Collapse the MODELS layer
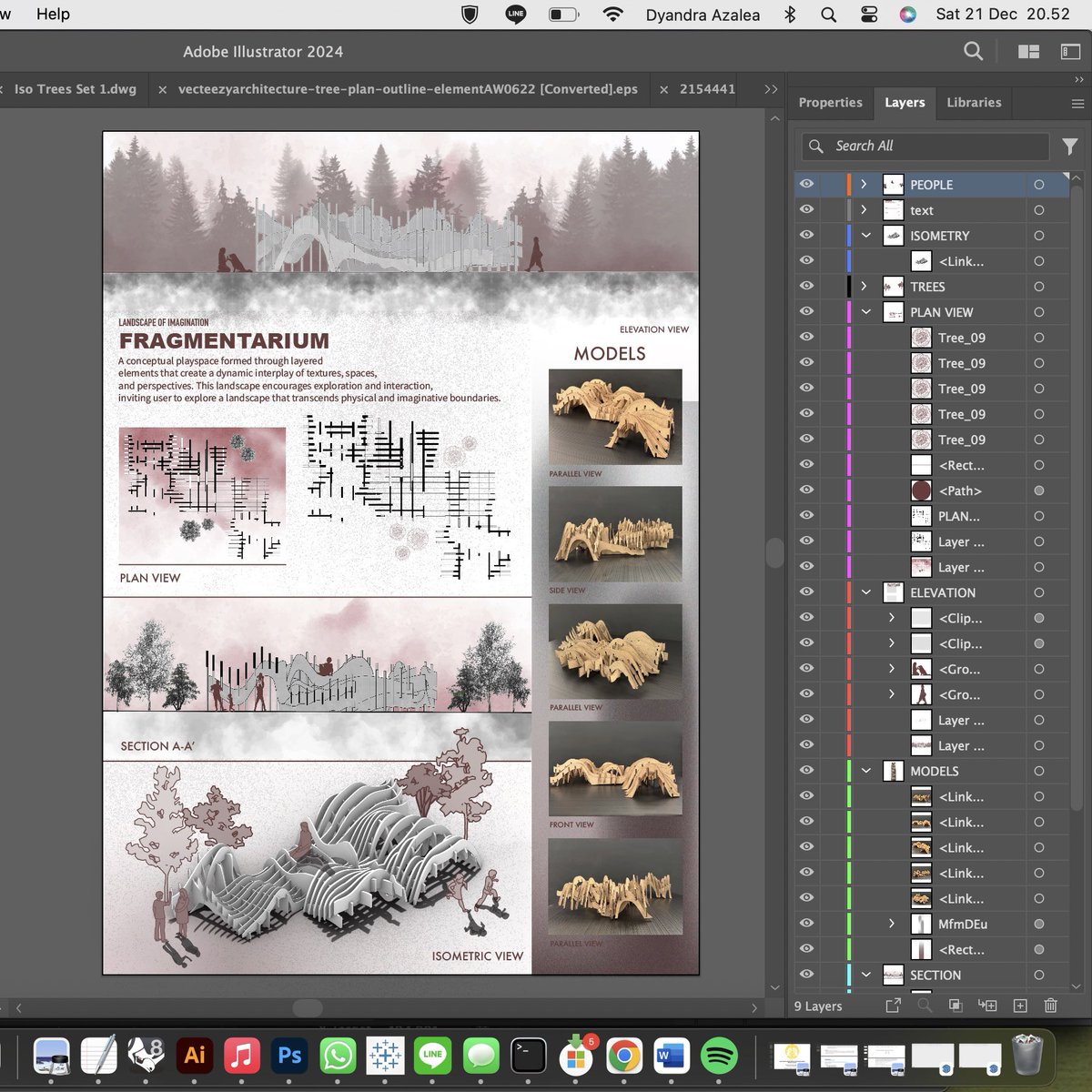1092x1092 pixels. tap(865, 771)
